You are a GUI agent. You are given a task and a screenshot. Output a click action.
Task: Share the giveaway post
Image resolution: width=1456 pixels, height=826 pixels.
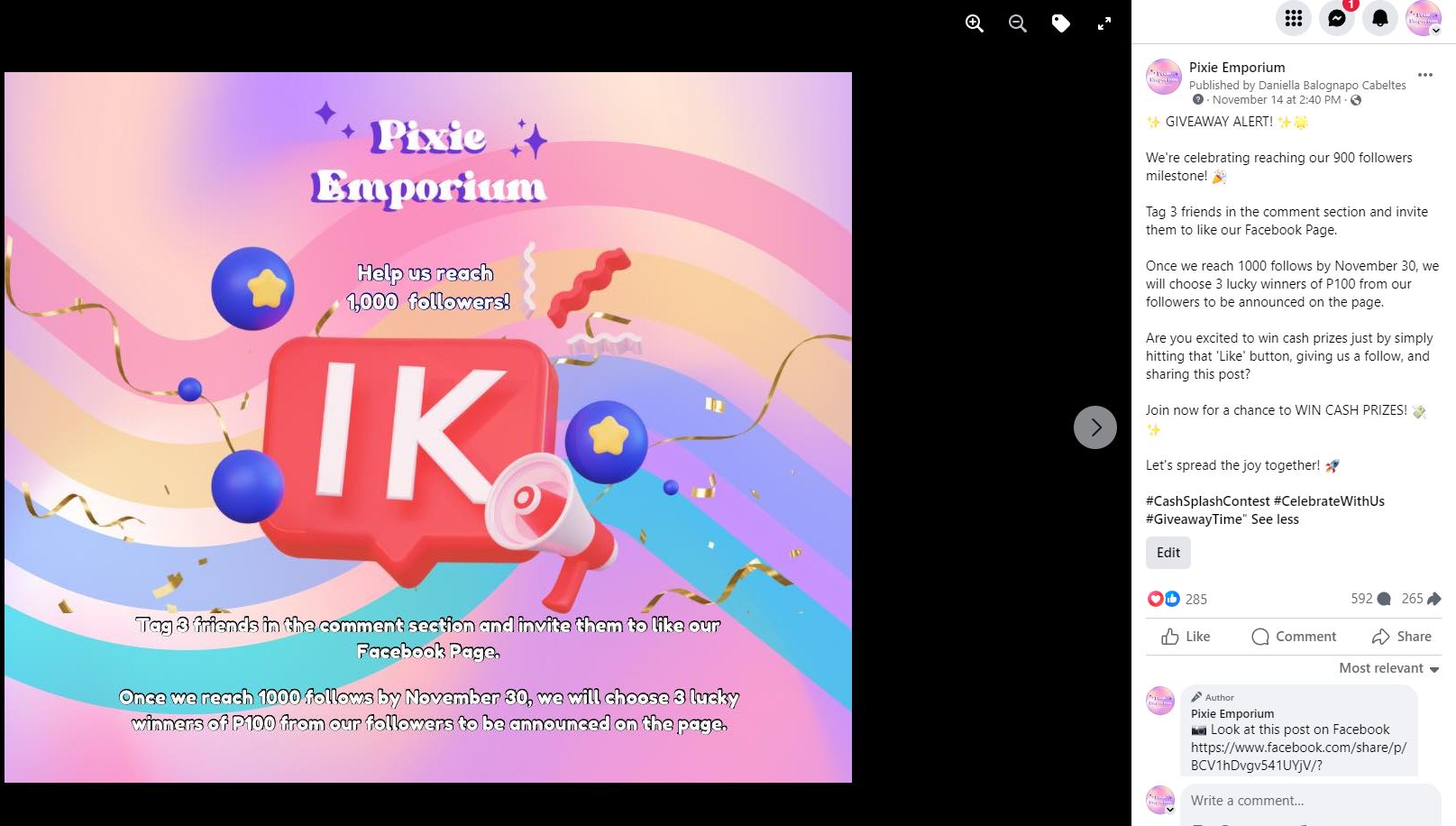click(x=1402, y=637)
